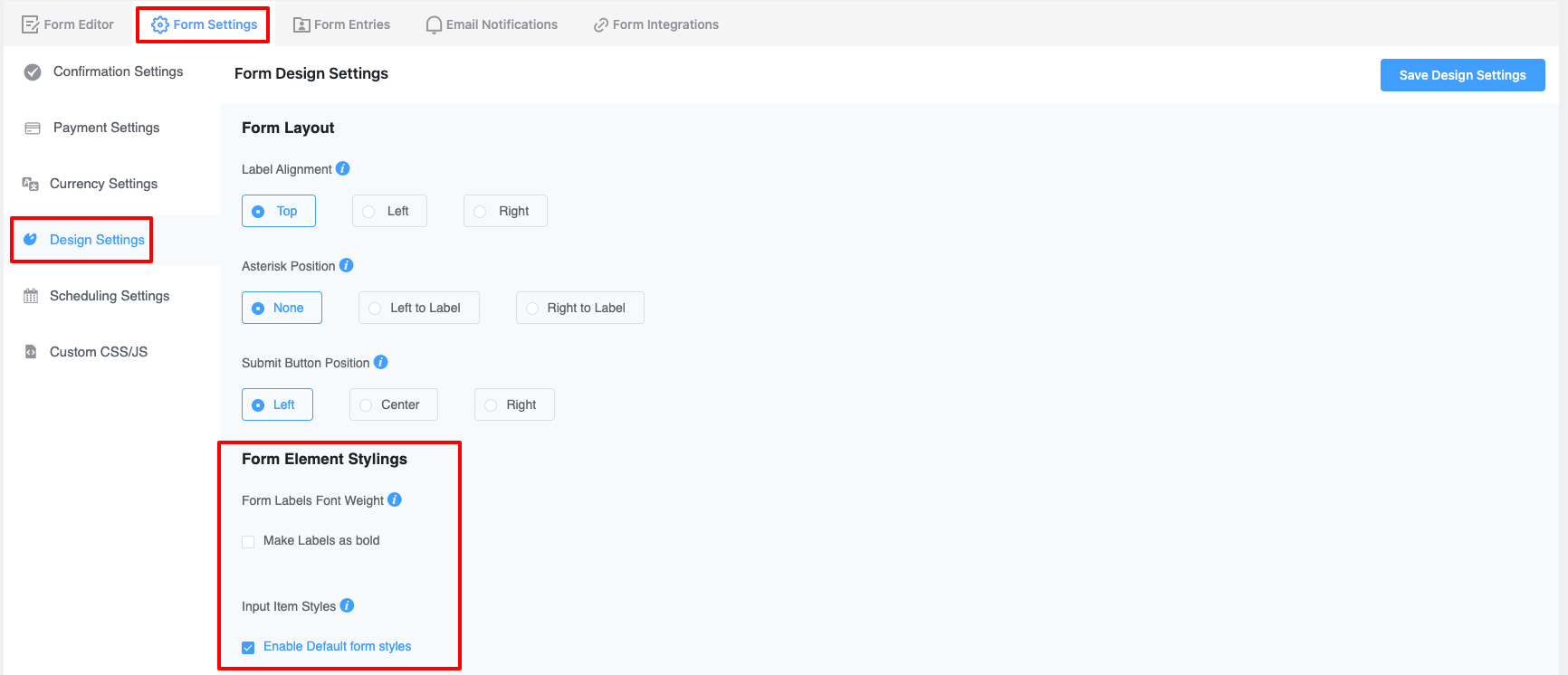This screenshot has width=1568, height=675.
Task: Toggle Enable Default form styles checkbox
Action: tap(248, 648)
